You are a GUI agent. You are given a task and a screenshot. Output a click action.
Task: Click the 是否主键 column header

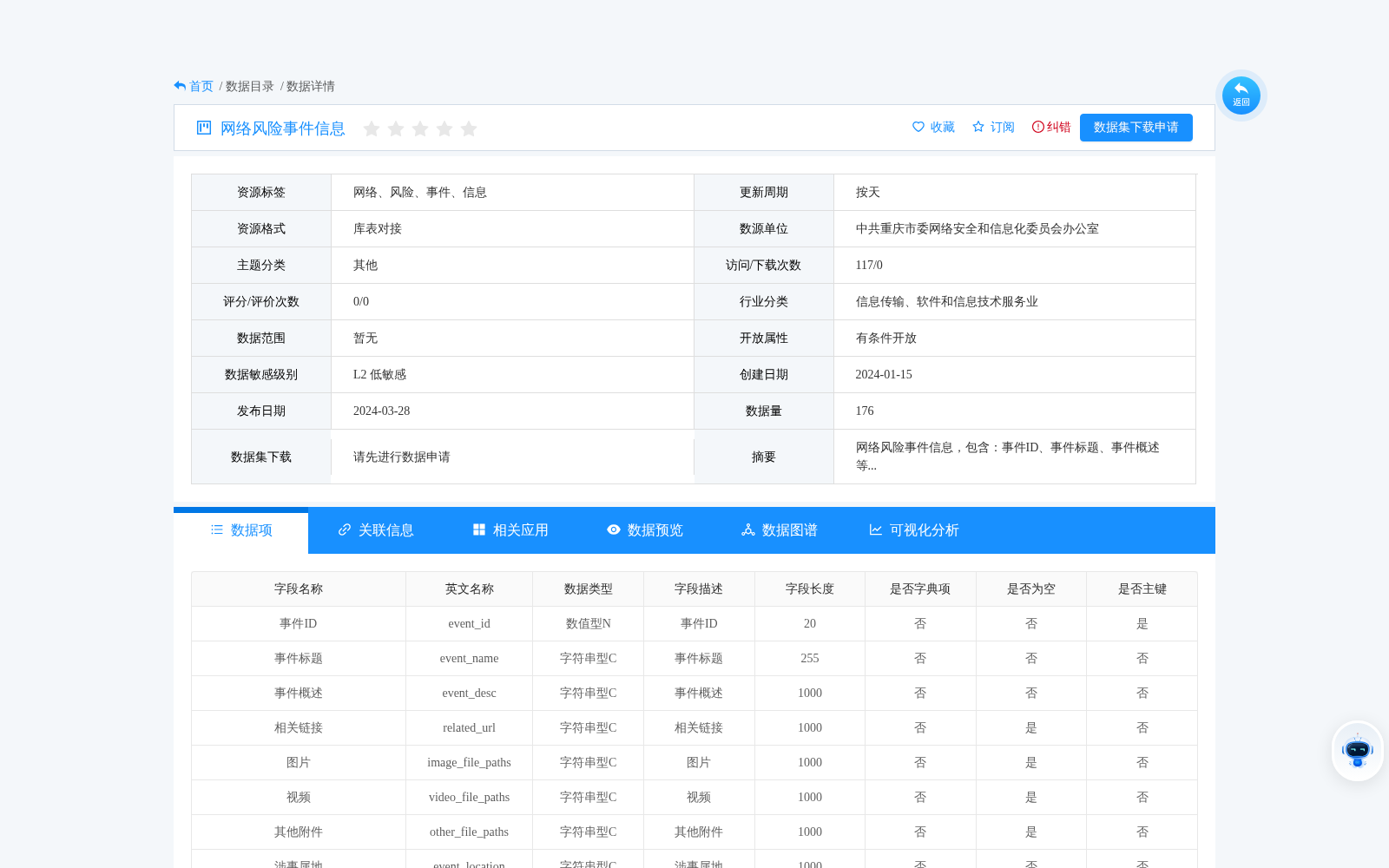pos(1142,589)
